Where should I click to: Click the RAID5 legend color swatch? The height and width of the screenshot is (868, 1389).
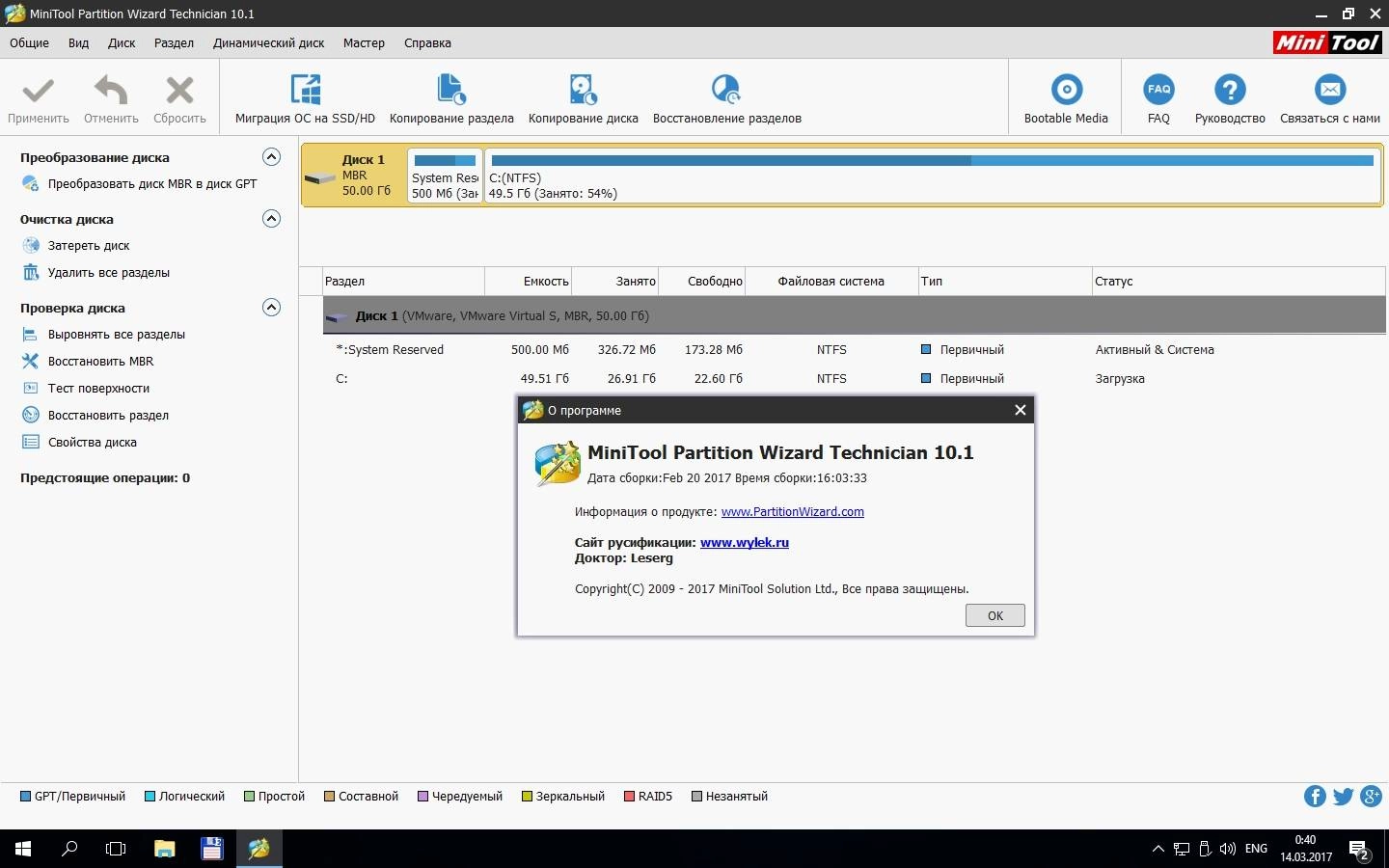pos(630,797)
